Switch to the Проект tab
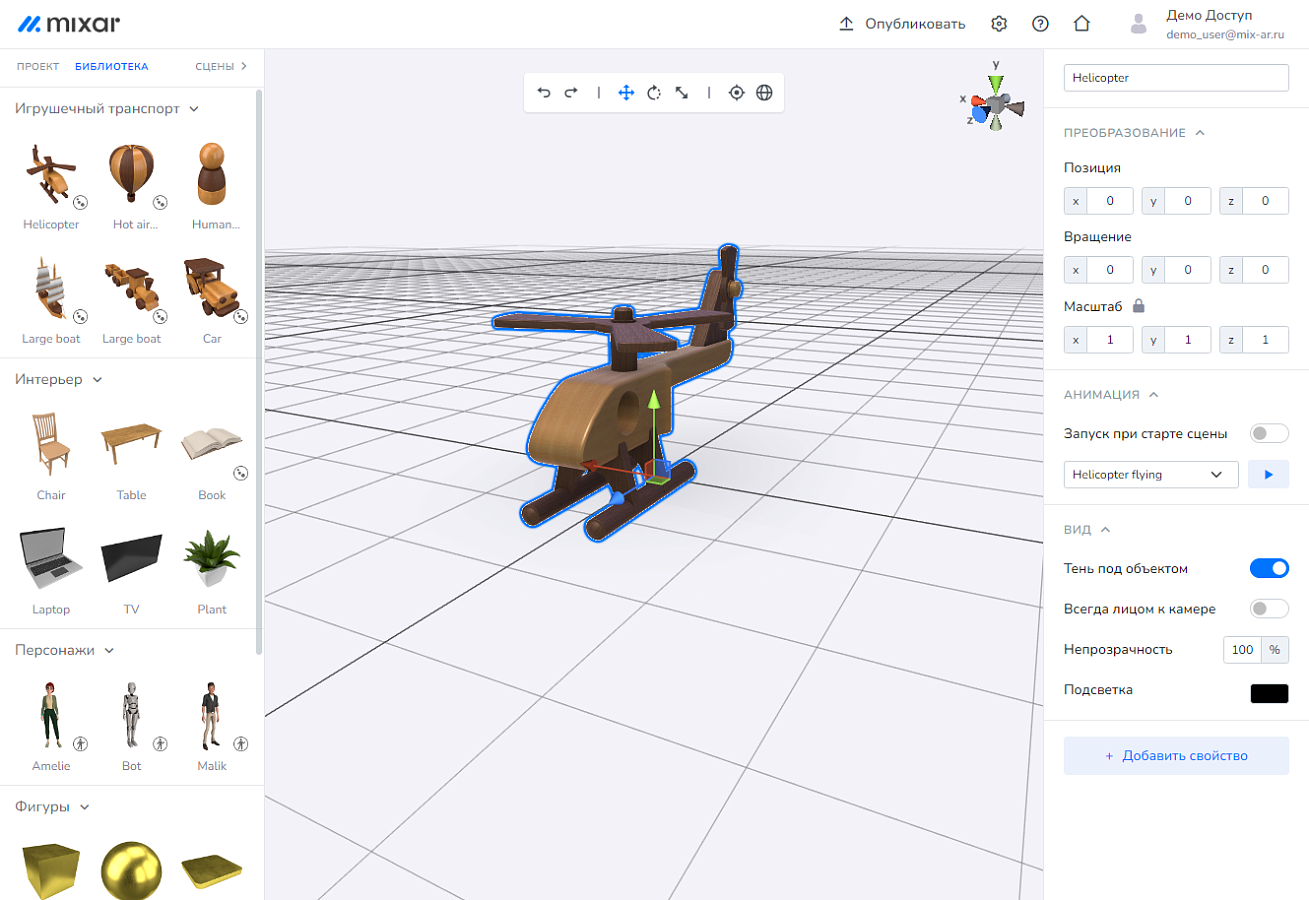This screenshot has height=900, width=1309. click(x=38, y=67)
